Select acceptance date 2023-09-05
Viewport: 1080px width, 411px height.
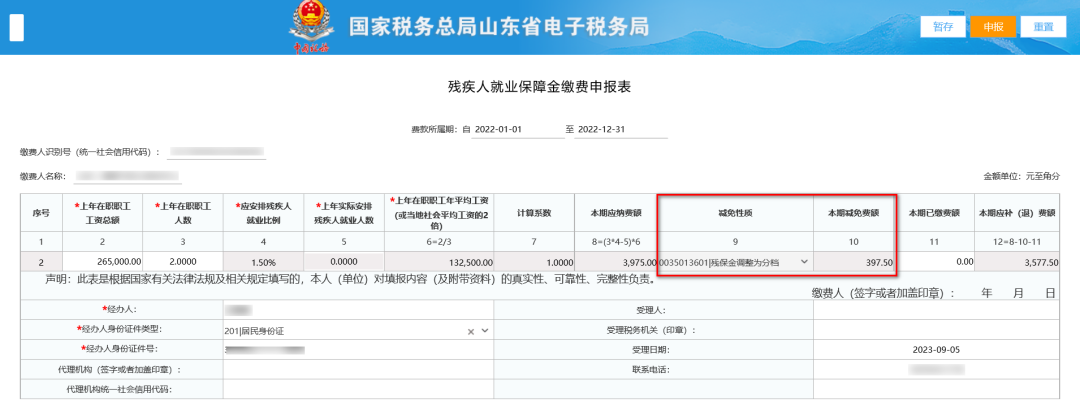[x=936, y=350]
